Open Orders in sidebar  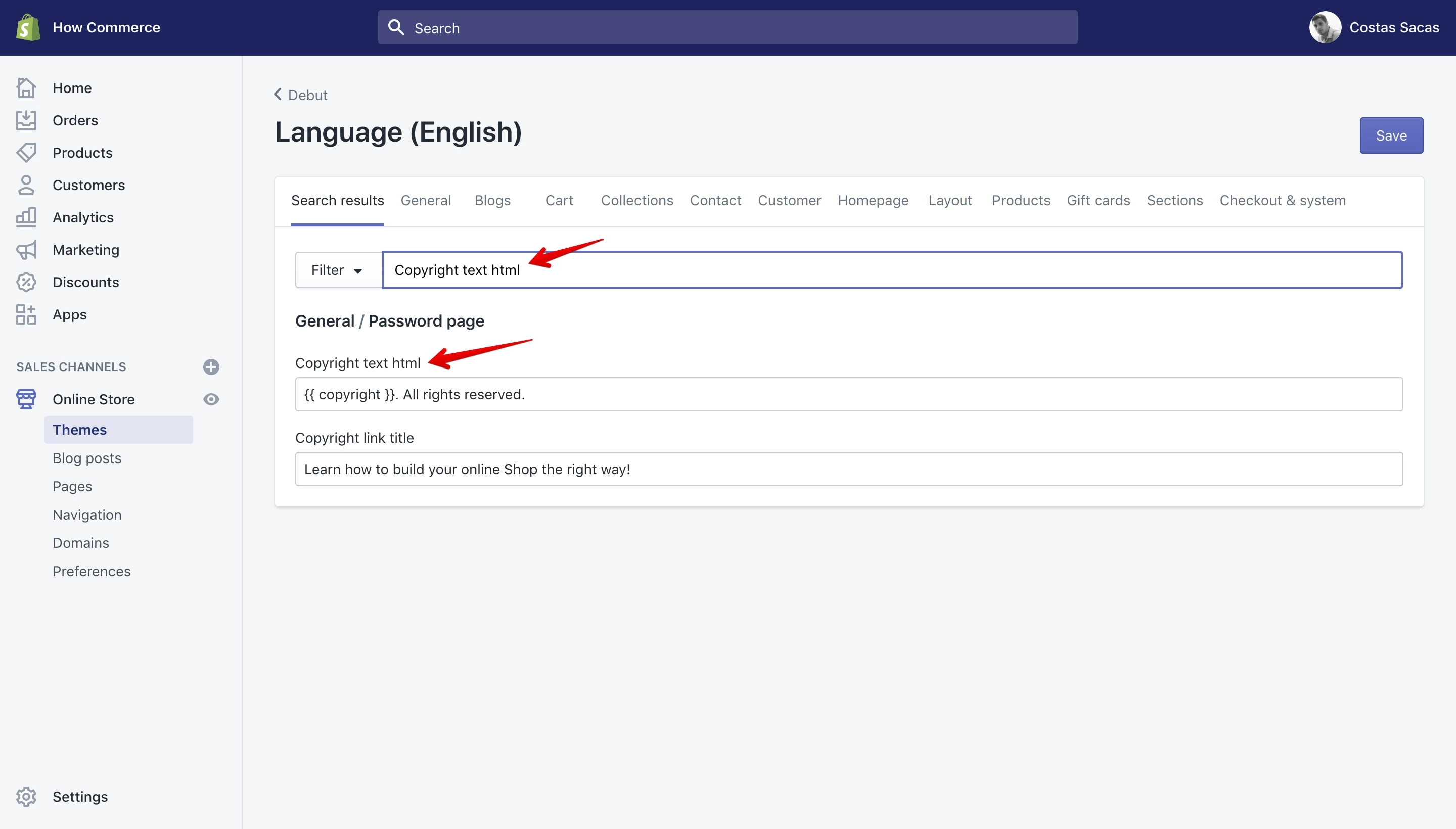pos(75,120)
